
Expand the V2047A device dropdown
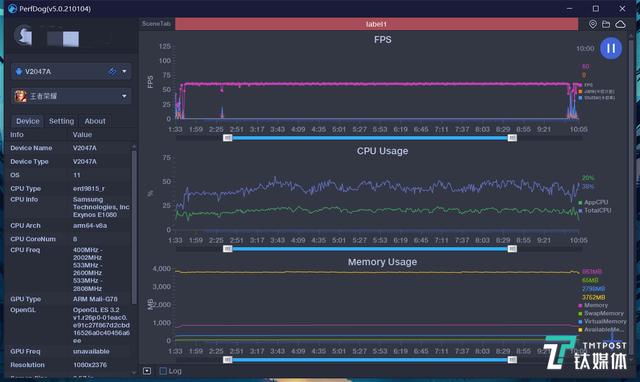pyautogui.click(x=124, y=72)
